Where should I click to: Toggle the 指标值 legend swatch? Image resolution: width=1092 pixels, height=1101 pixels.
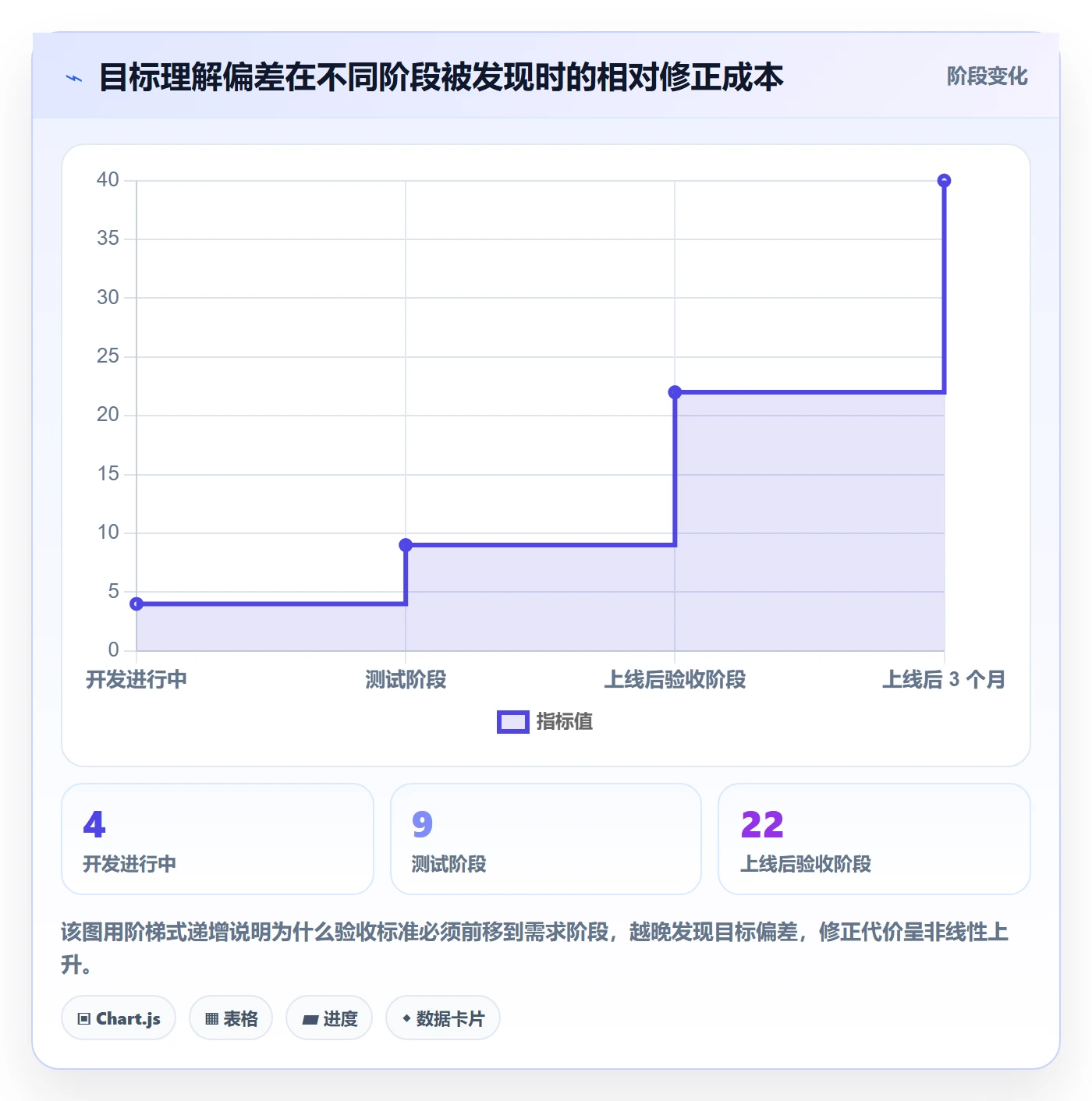[x=513, y=722]
